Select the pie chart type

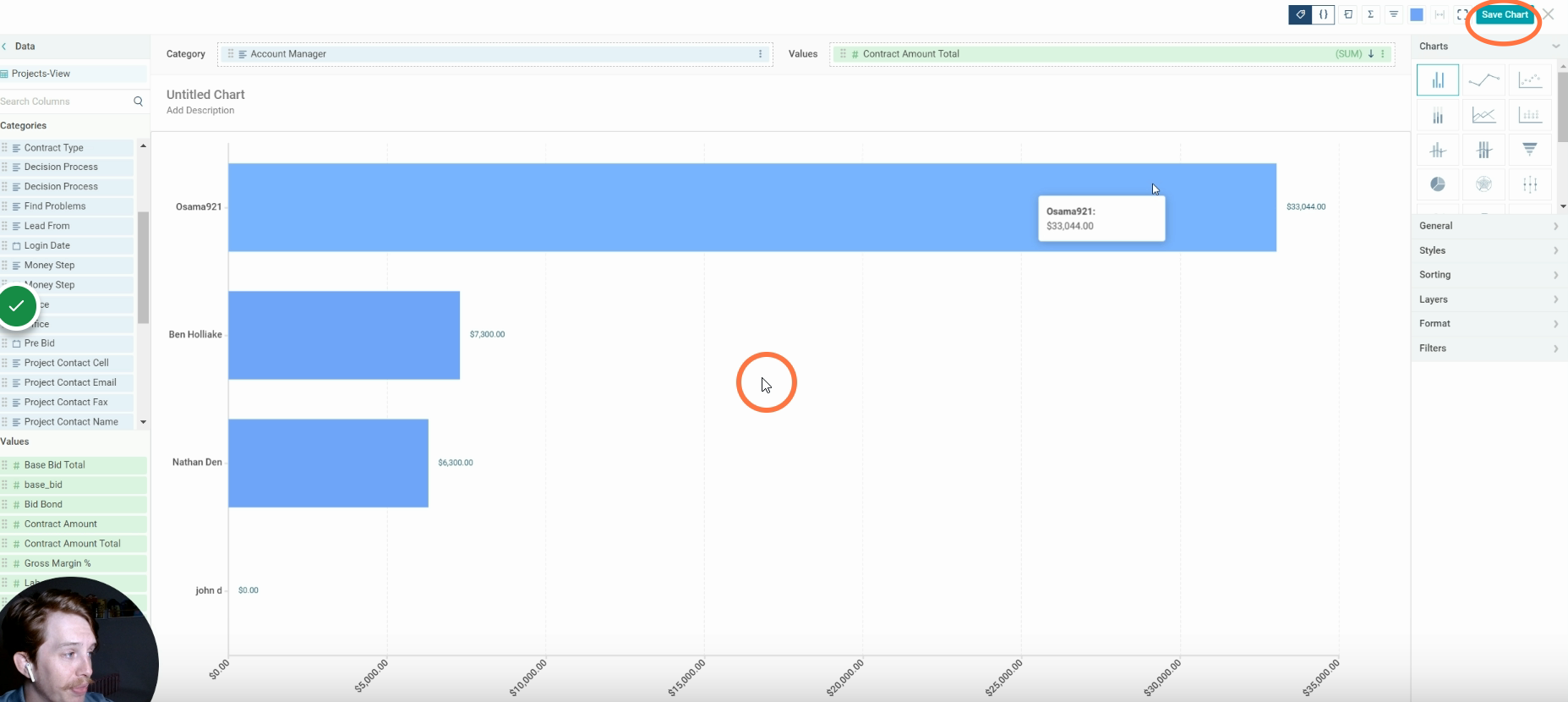[x=1437, y=184]
